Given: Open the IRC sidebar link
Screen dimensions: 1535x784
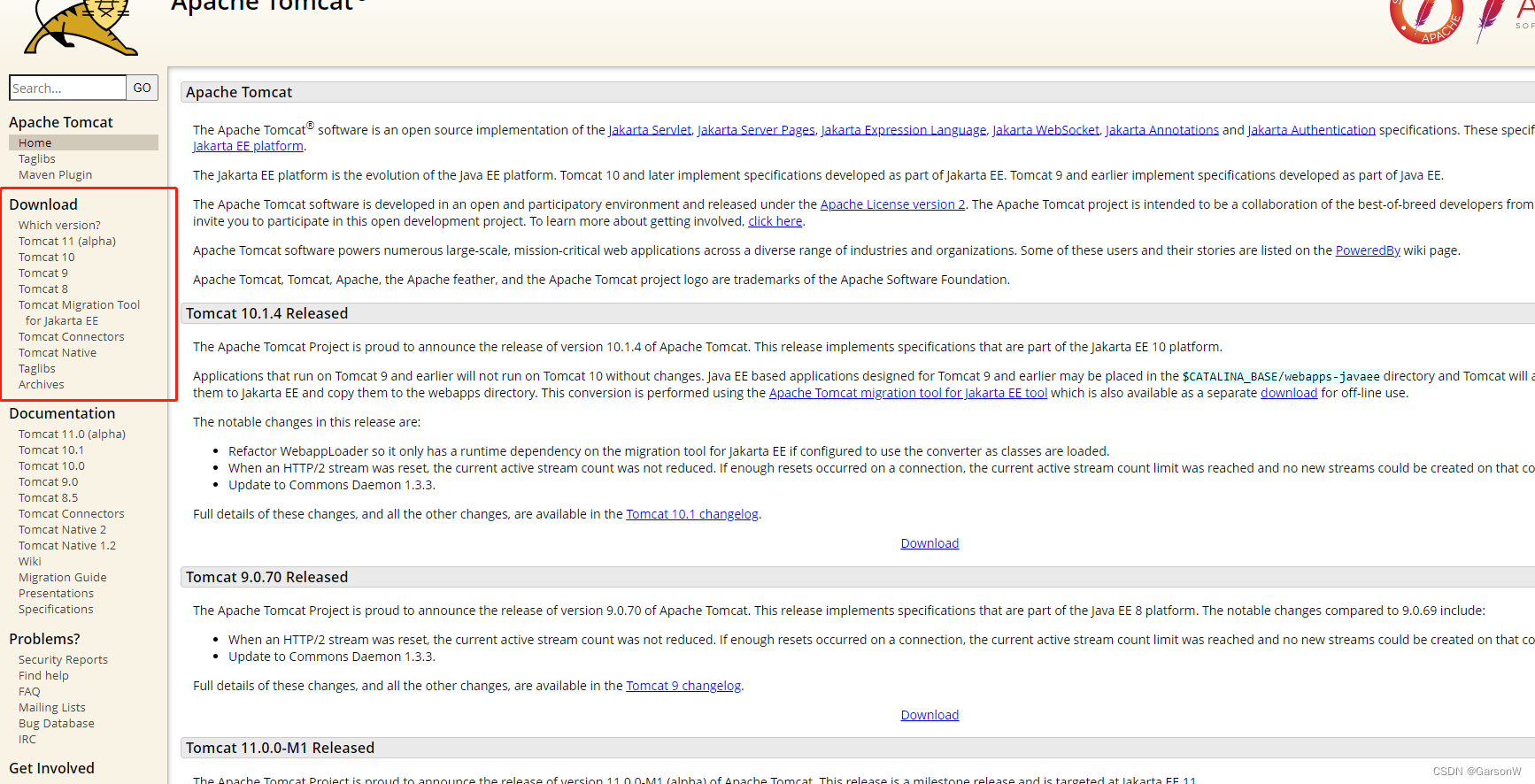Looking at the screenshot, I should pyautogui.click(x=27, y=739).
